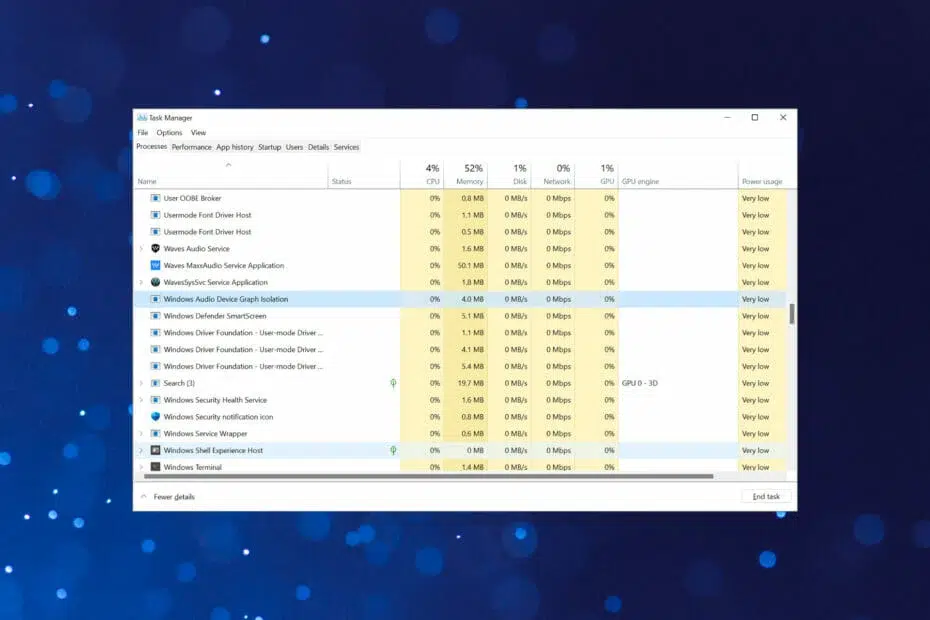Click icon of Usermode Font Driver Host using 0.5 MB
This screenshot has width=930, height=620.
(155, 232)
